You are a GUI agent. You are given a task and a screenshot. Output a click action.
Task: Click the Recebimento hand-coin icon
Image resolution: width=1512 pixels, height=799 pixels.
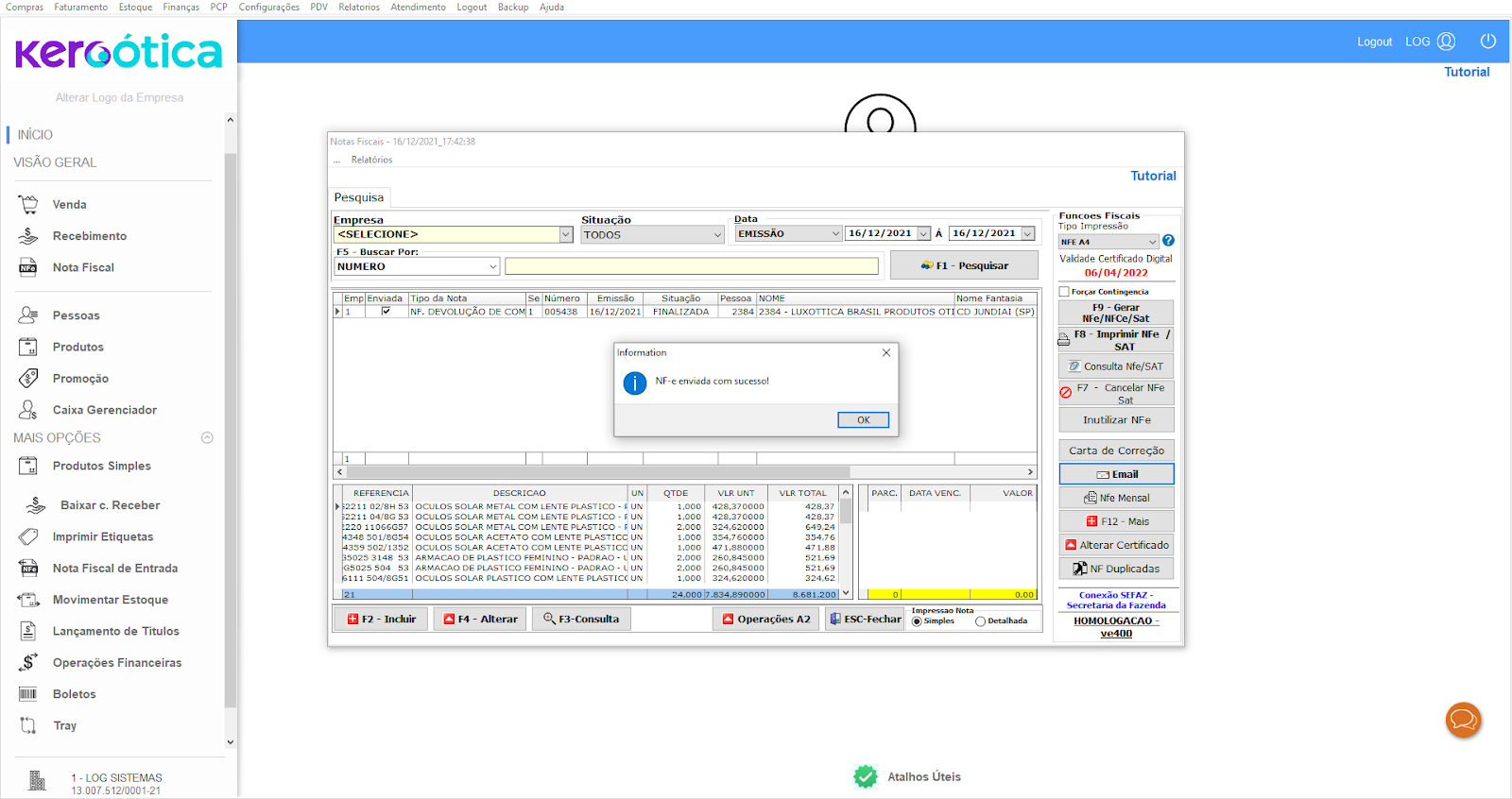[28, 236]
